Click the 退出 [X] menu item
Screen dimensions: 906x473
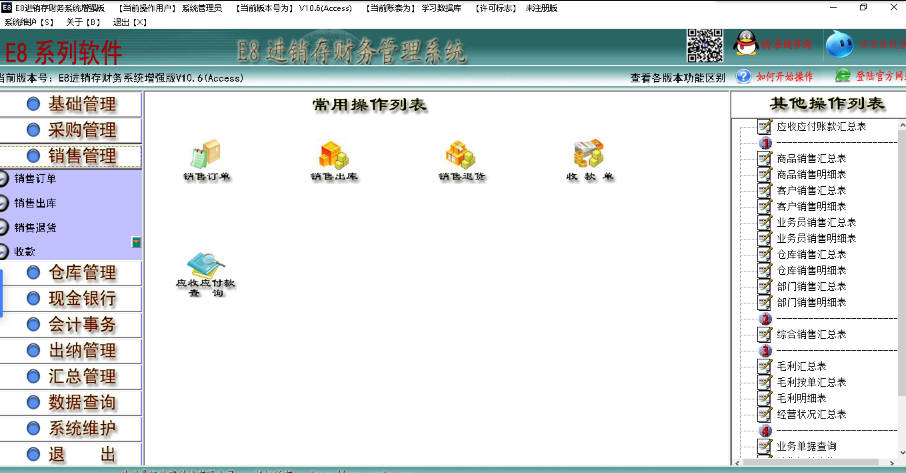click(x=130, y=22)
